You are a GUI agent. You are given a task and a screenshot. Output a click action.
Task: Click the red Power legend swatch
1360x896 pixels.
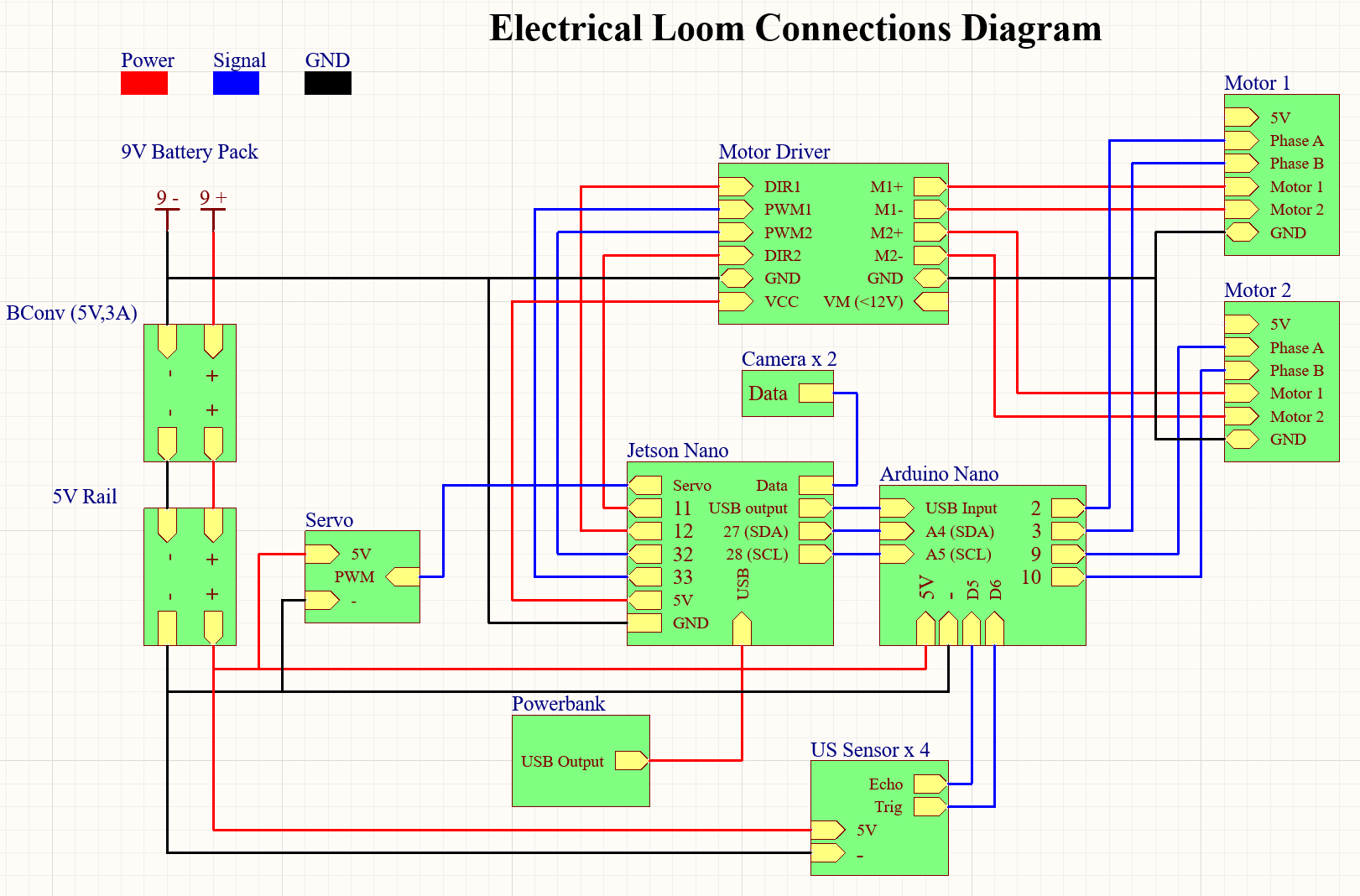(x=144, y=83)
